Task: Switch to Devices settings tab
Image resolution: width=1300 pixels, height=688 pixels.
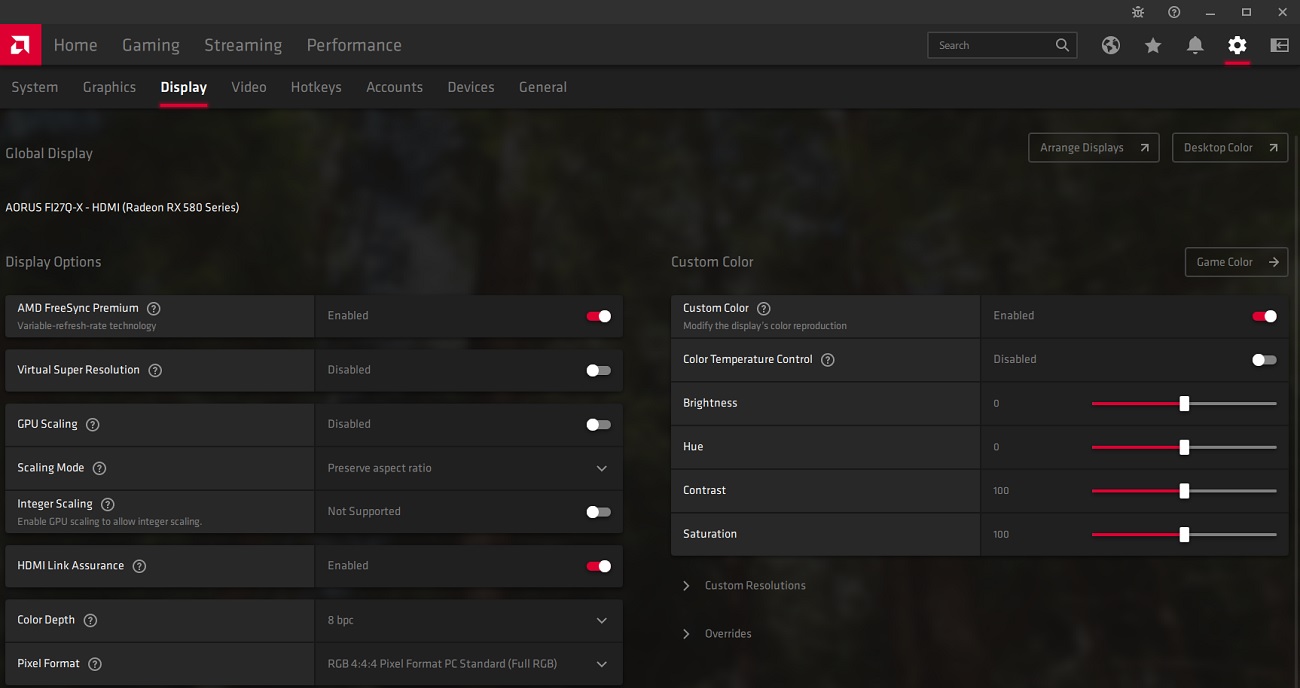Action: tap(471, 87)
